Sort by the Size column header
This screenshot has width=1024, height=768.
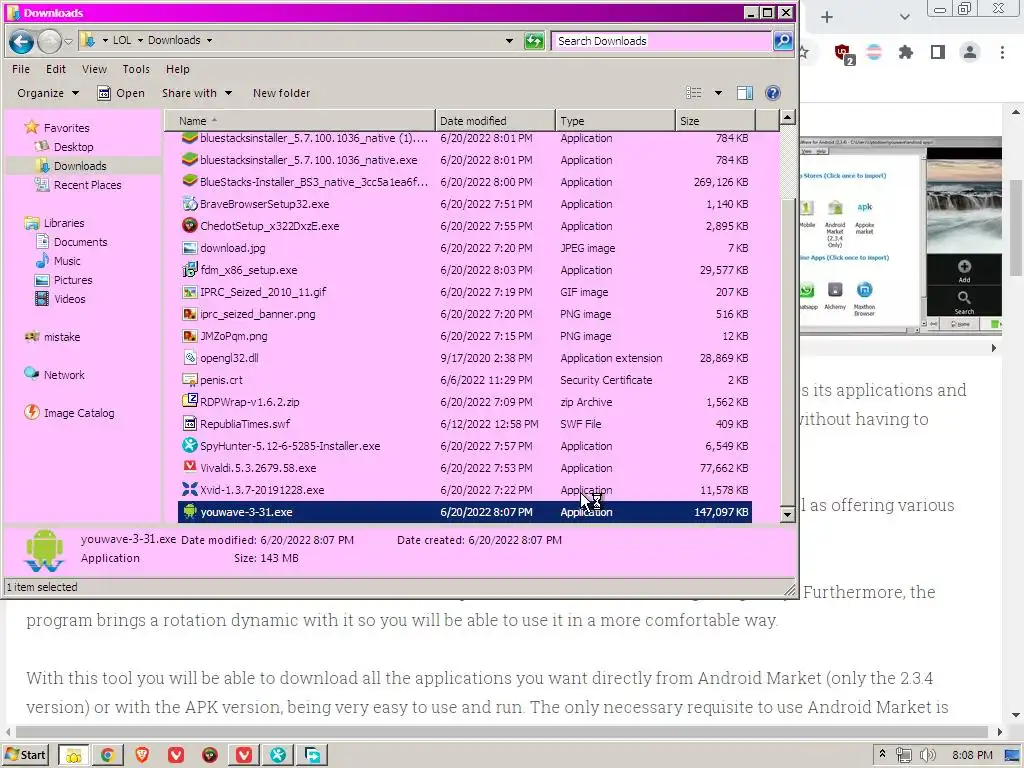point(716,121)
